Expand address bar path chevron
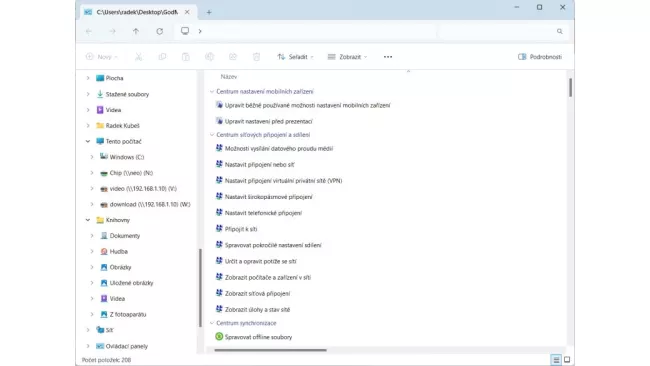The height and width of the screenshot is (366, 650). pyautogui.click(x=200, y=31)
